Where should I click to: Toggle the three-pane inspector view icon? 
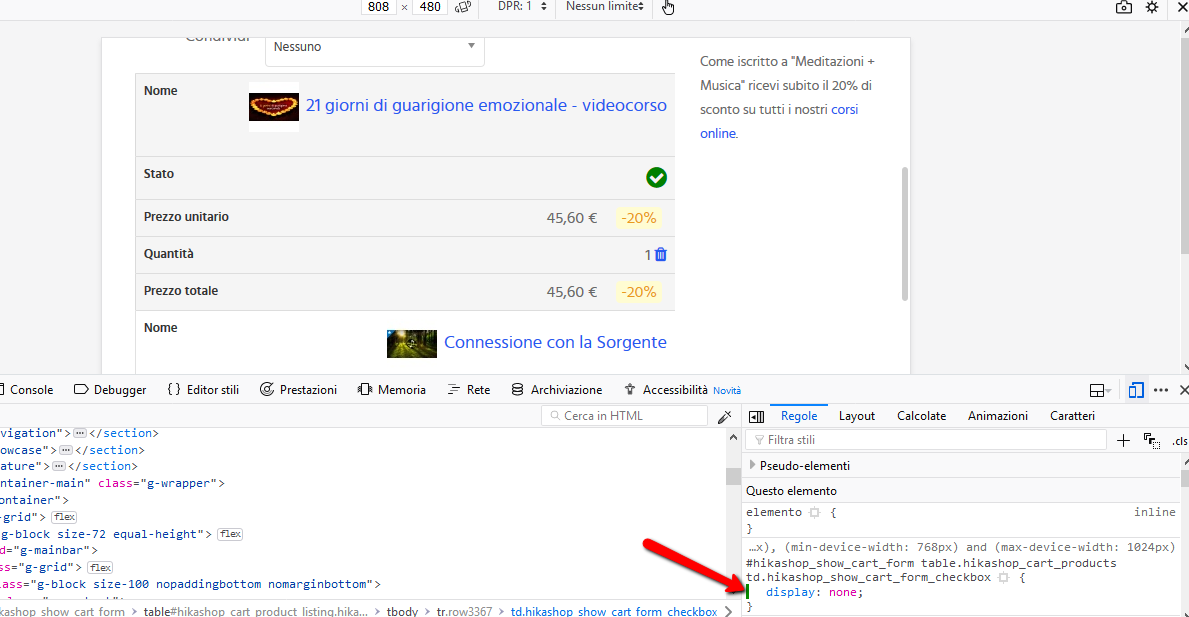[756, 416]
